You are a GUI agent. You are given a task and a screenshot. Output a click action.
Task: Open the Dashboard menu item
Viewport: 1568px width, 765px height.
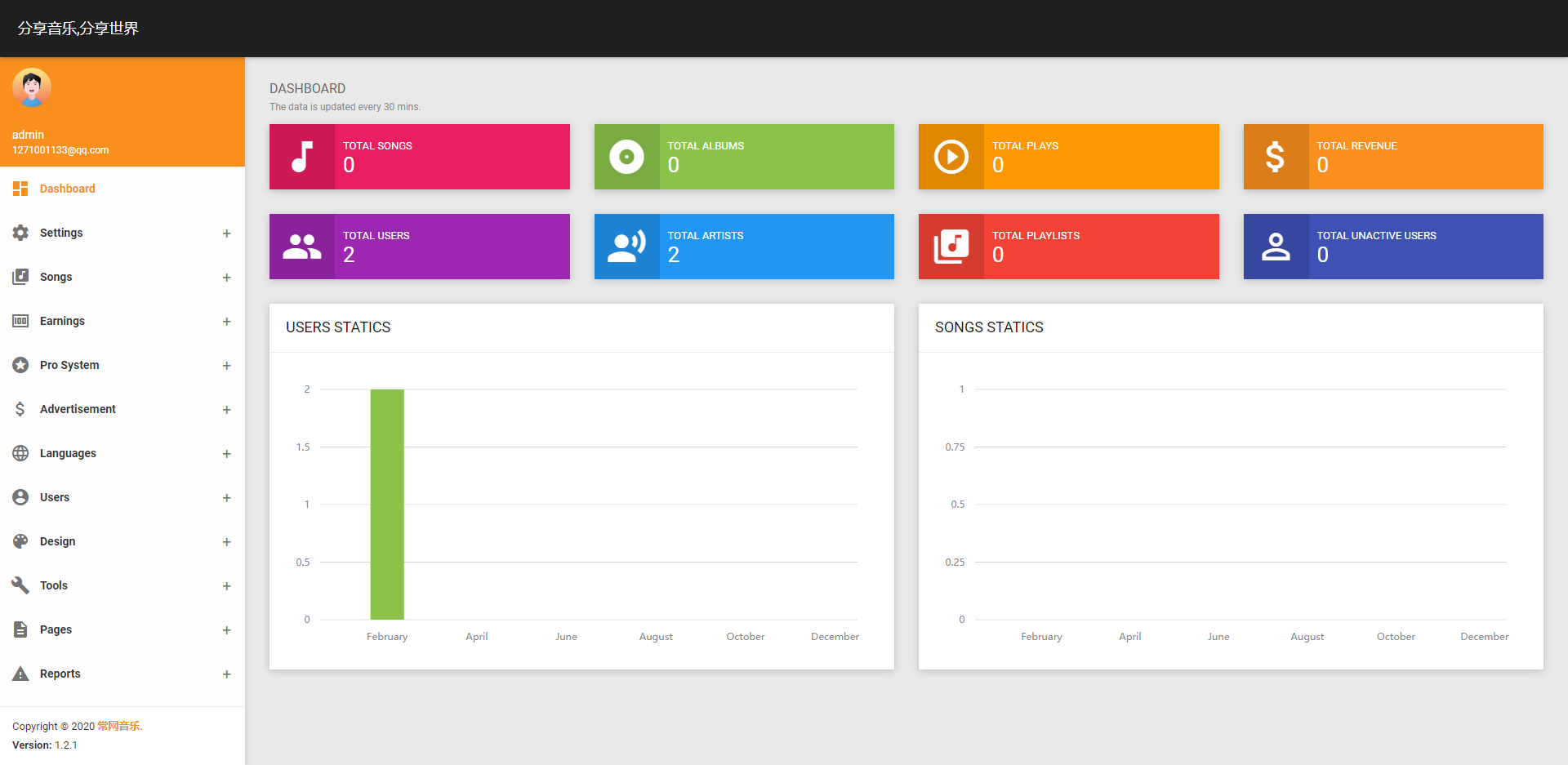tap(67, 189)
